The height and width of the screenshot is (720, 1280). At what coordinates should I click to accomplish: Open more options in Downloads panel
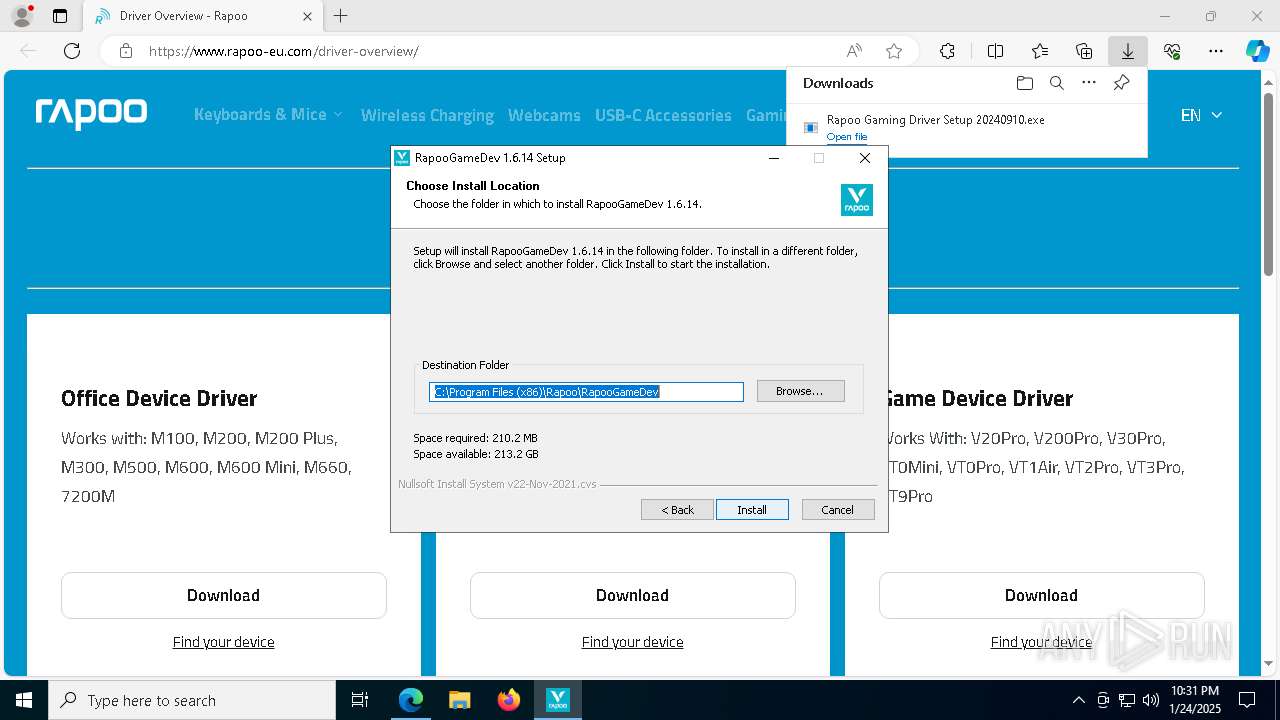tap(1089, 83)
